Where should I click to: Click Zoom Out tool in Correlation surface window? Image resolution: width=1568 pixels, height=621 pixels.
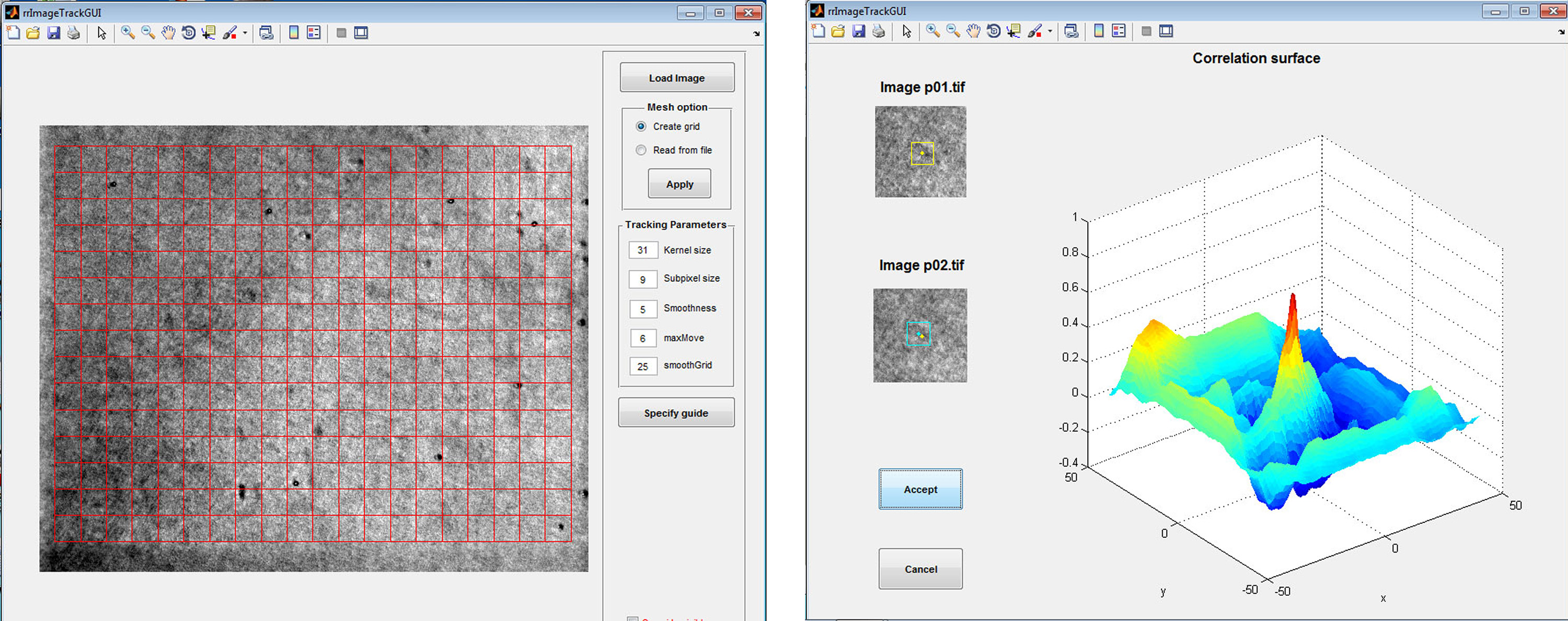[953, 31]
